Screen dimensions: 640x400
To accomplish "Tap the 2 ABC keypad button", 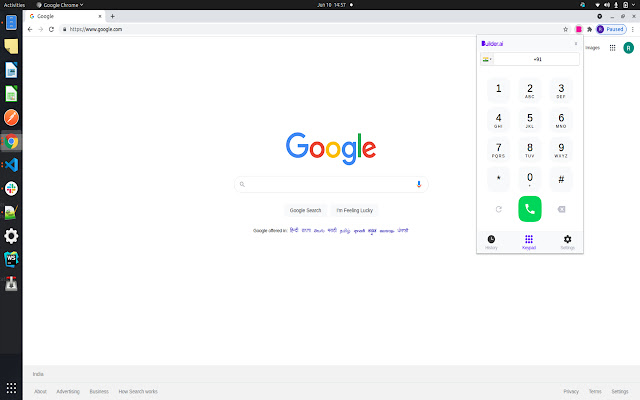I will tap(529, 90).
